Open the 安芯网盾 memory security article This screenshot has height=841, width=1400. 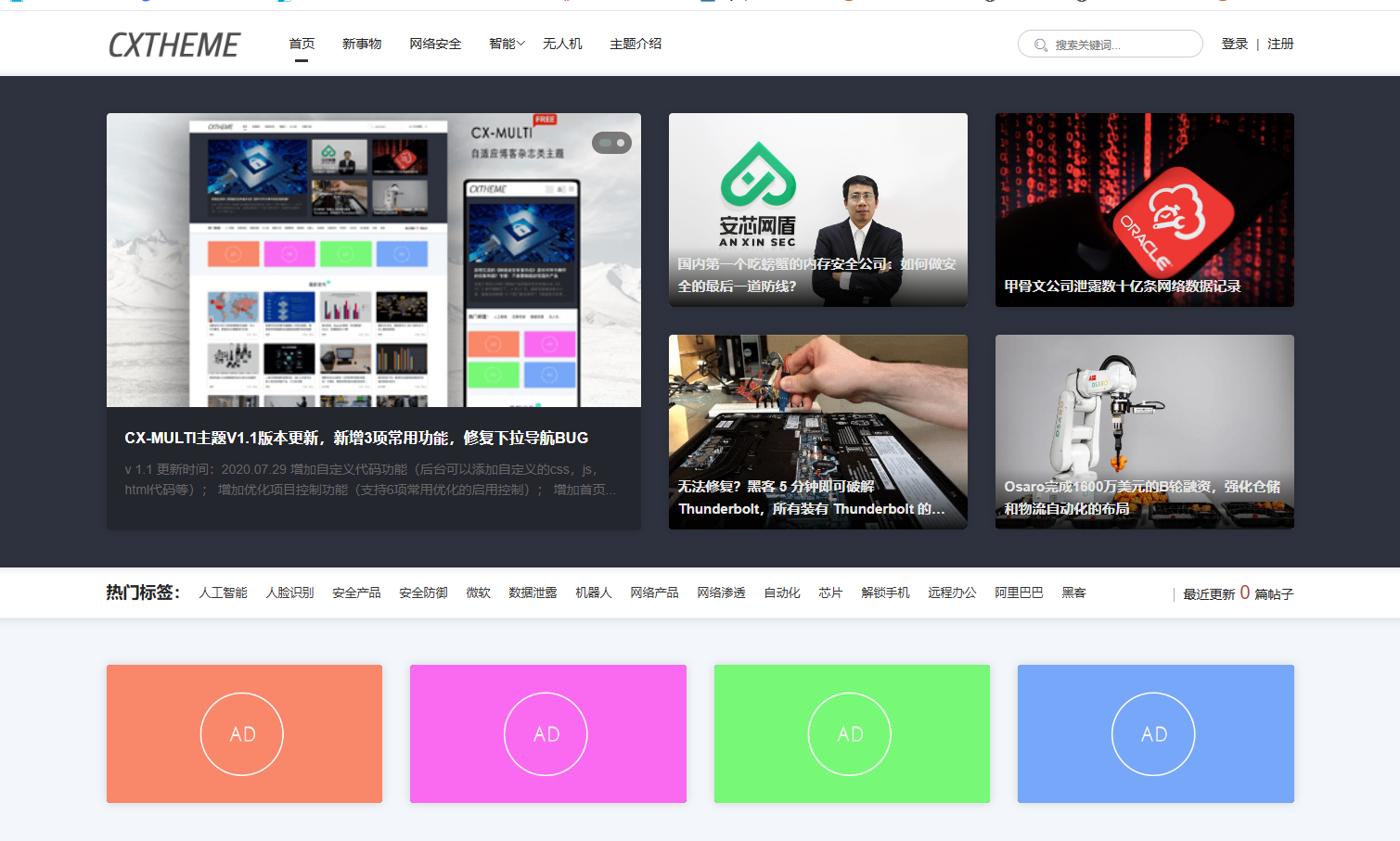[818, 210]
